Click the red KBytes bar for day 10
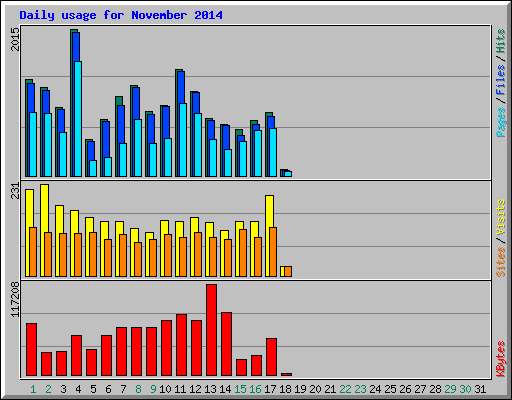 click(166, 348)
